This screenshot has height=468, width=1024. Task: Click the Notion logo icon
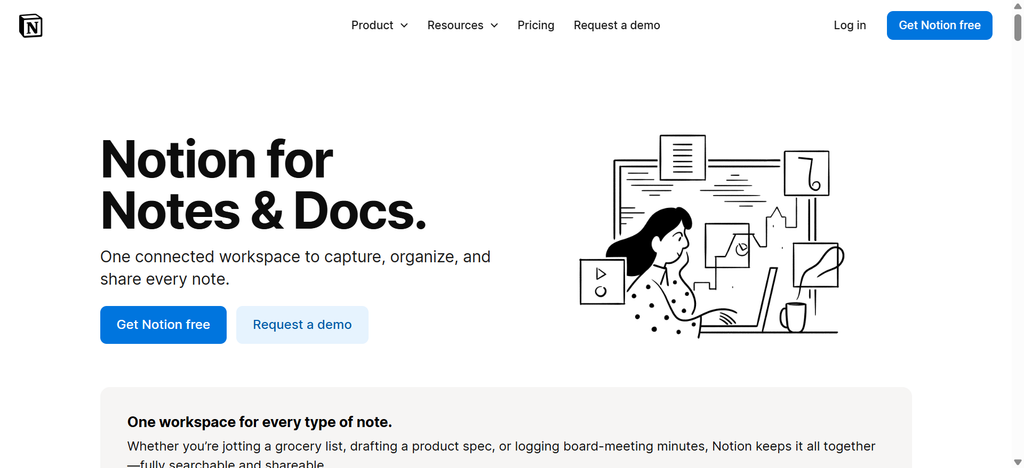coord(31,25)
